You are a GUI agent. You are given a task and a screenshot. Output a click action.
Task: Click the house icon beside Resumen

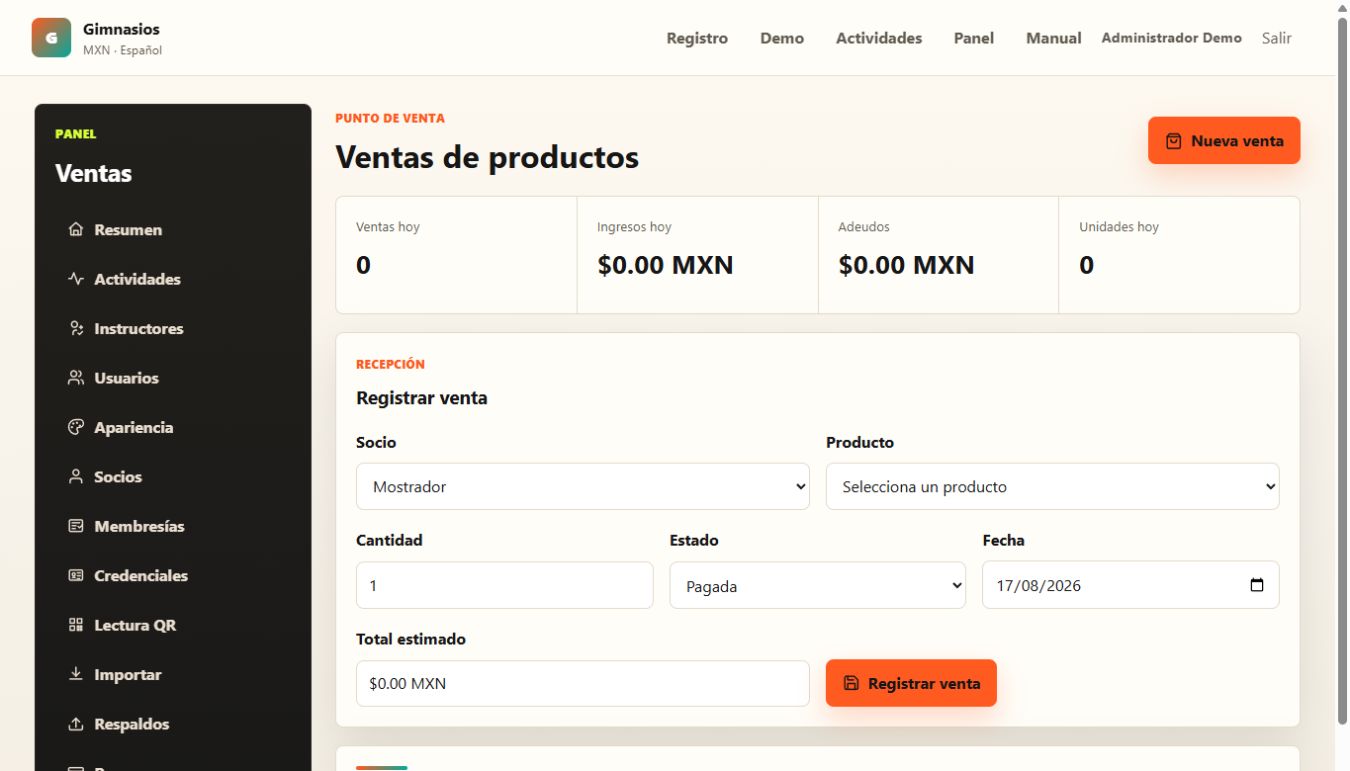(76, 230)
